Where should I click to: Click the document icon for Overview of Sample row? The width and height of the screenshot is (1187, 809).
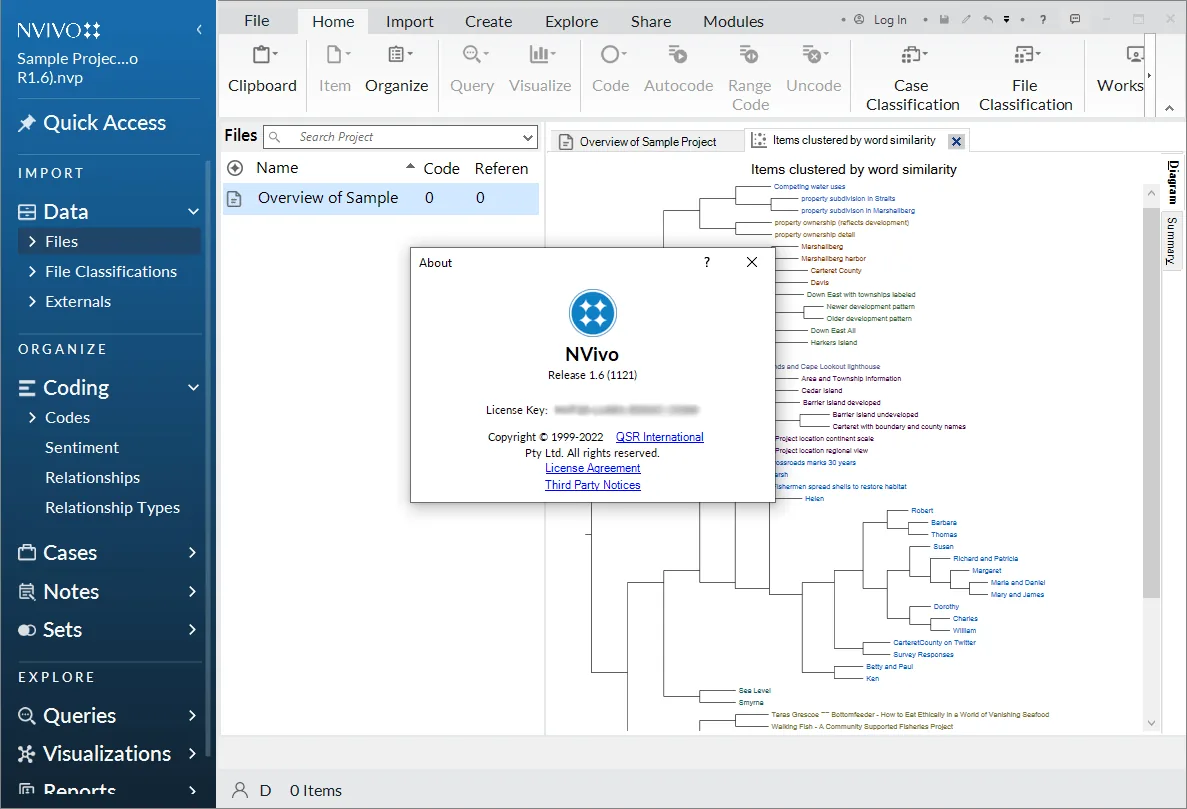click(x=235, y=198)
